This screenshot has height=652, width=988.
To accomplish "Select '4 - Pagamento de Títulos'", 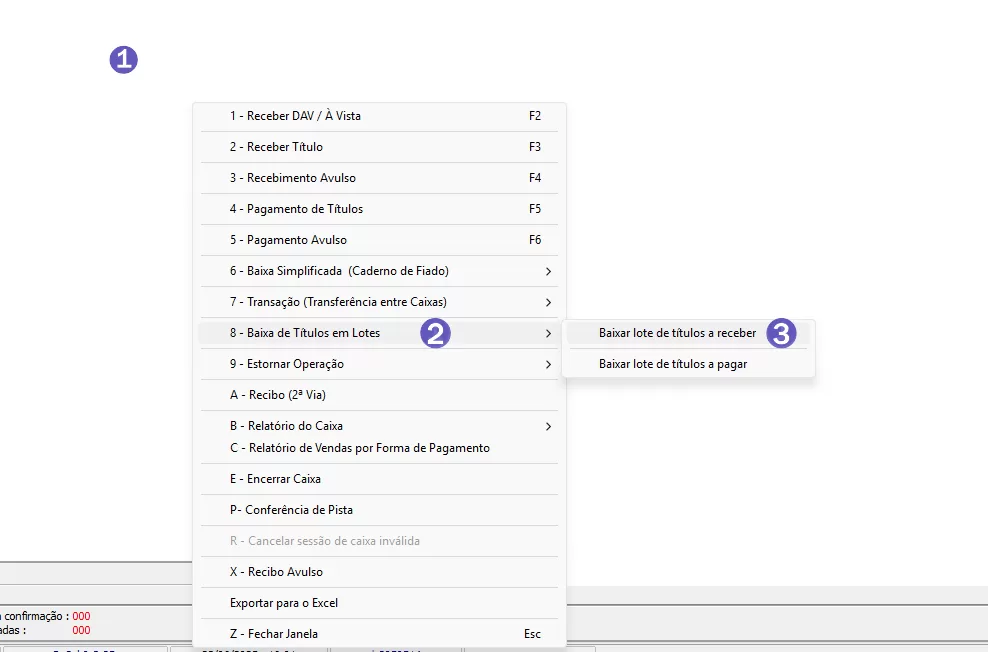I will click(296, 209).
